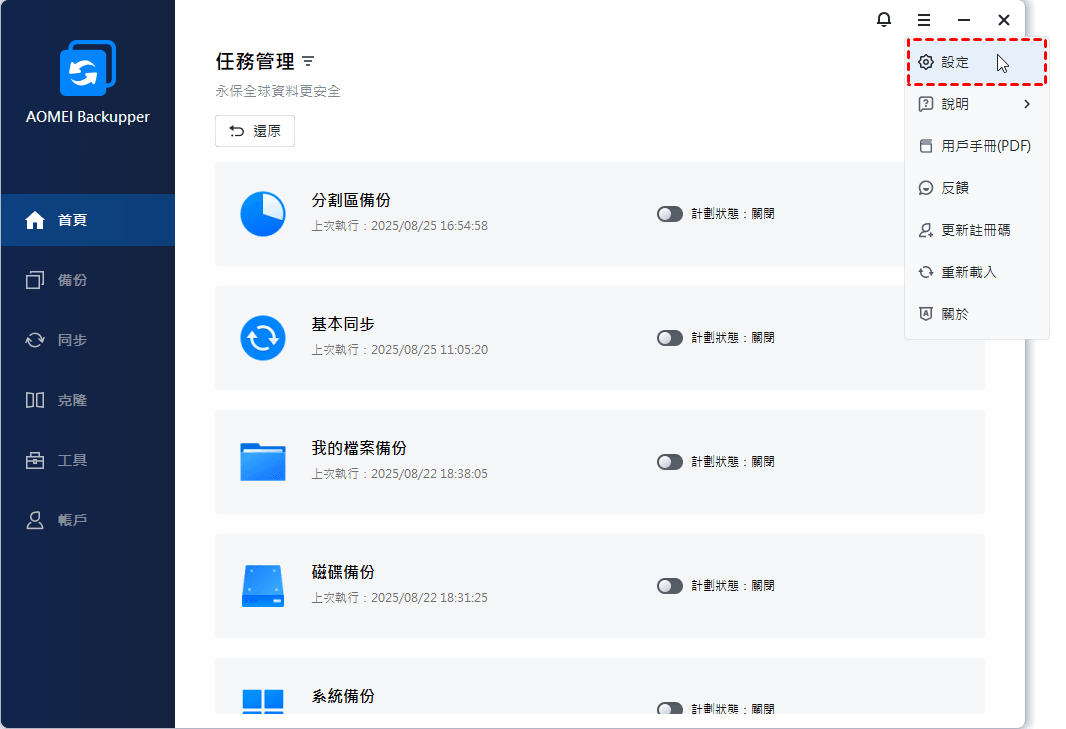Click the 分割區備份 pie chart icon
Image resolution: width=1066 pixels, height=729 pixels.
coord(263,214)
